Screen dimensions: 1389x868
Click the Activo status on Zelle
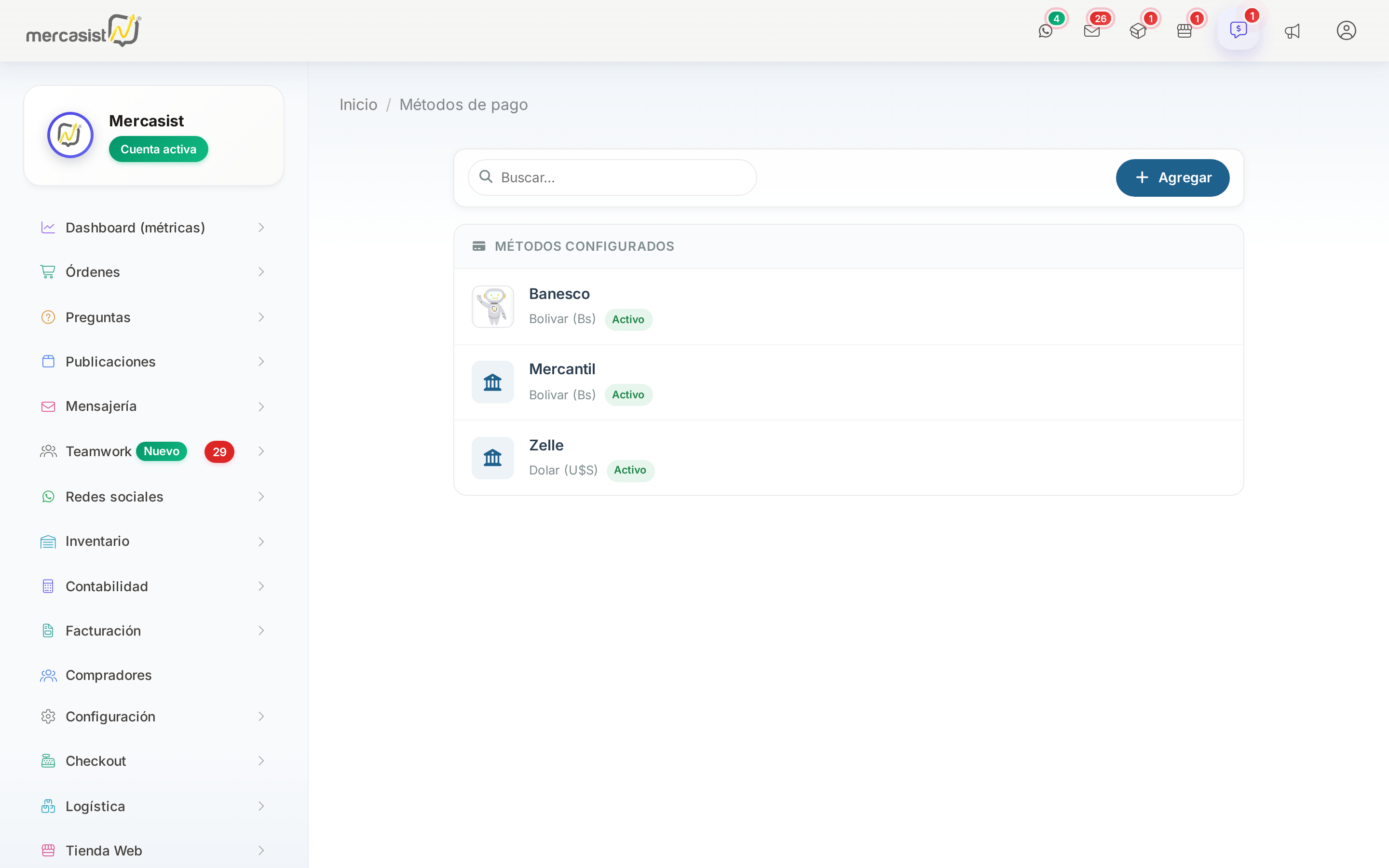[630, 470]
